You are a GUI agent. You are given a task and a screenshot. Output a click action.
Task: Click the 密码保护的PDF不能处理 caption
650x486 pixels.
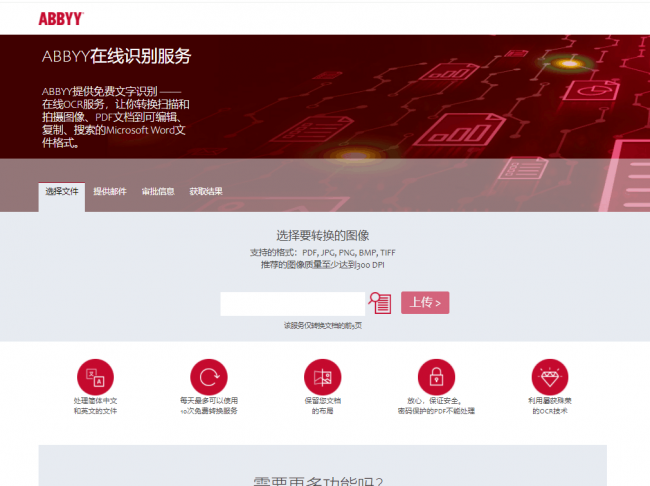coord(436,411)
